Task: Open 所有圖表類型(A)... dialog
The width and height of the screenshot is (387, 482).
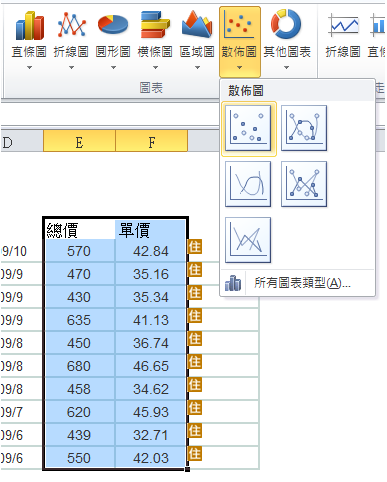Action: pos(297,283)
